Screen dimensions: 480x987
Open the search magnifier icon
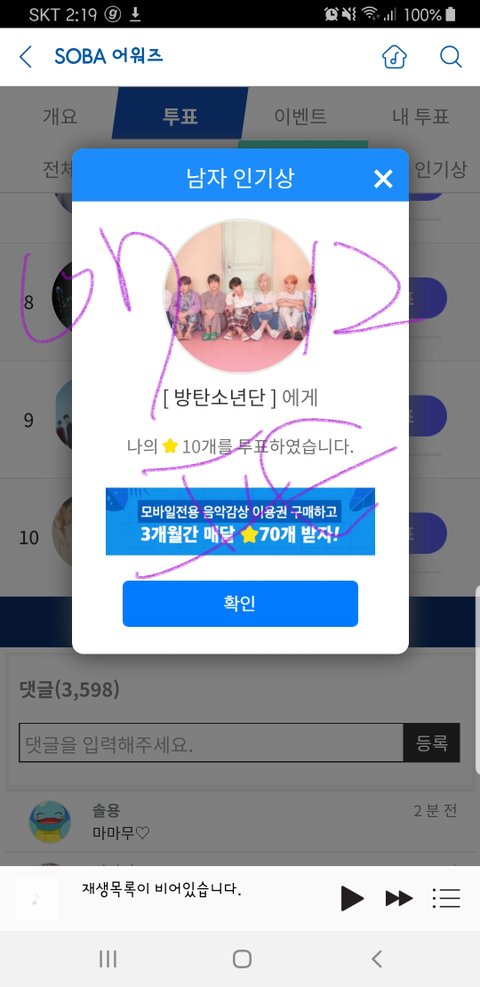[450, 57]
